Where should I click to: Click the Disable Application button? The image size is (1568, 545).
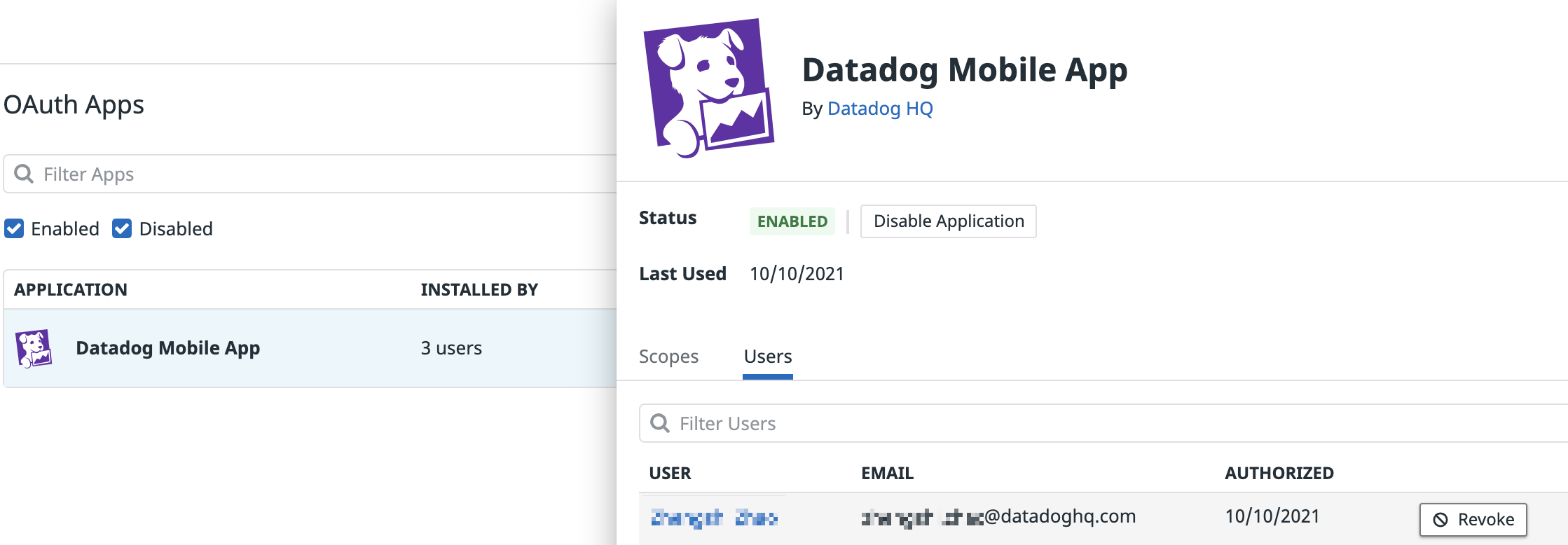[949, 221]
